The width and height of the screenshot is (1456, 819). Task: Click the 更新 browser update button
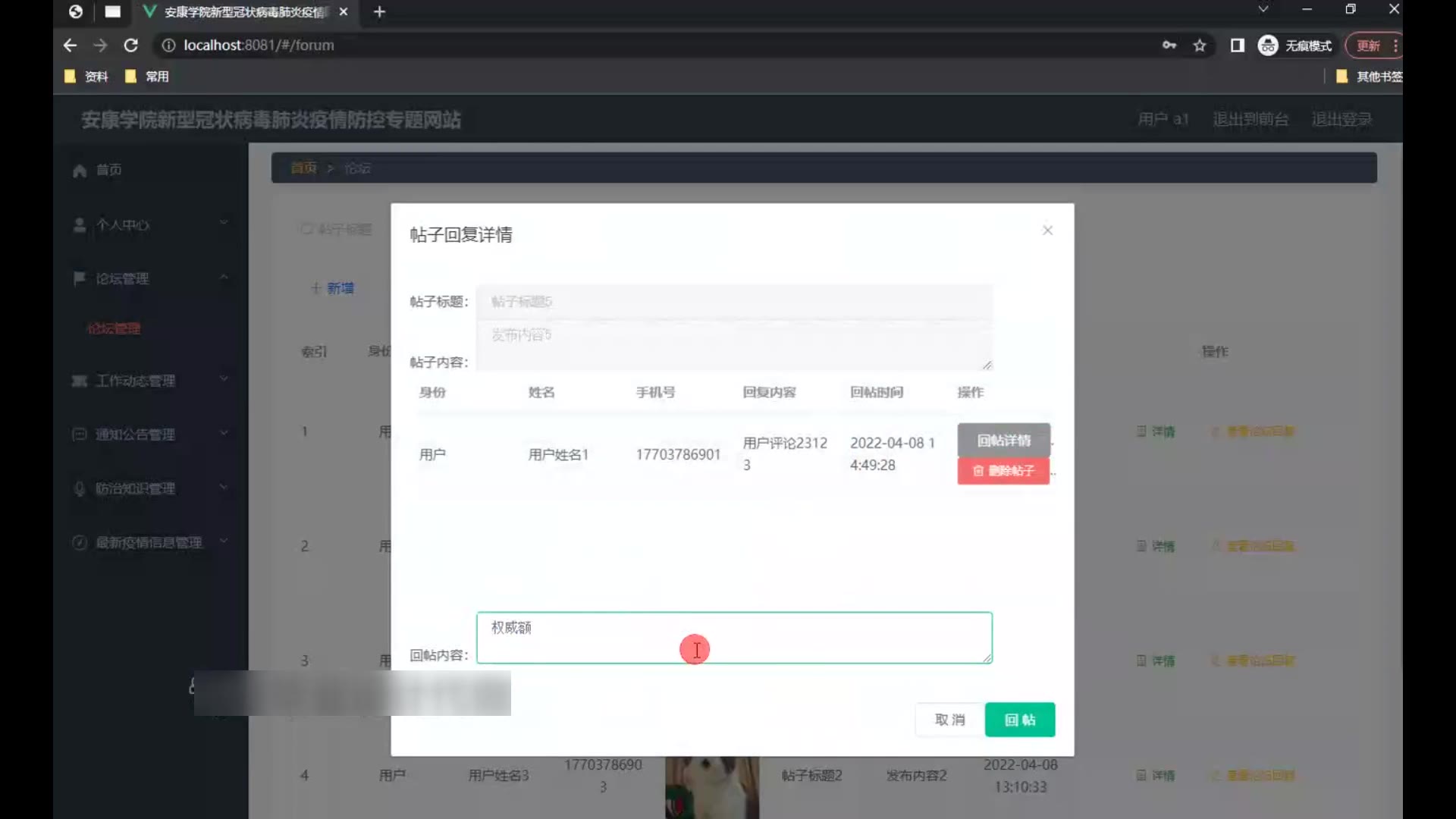pyautogui.click(x=1368, y=45)
